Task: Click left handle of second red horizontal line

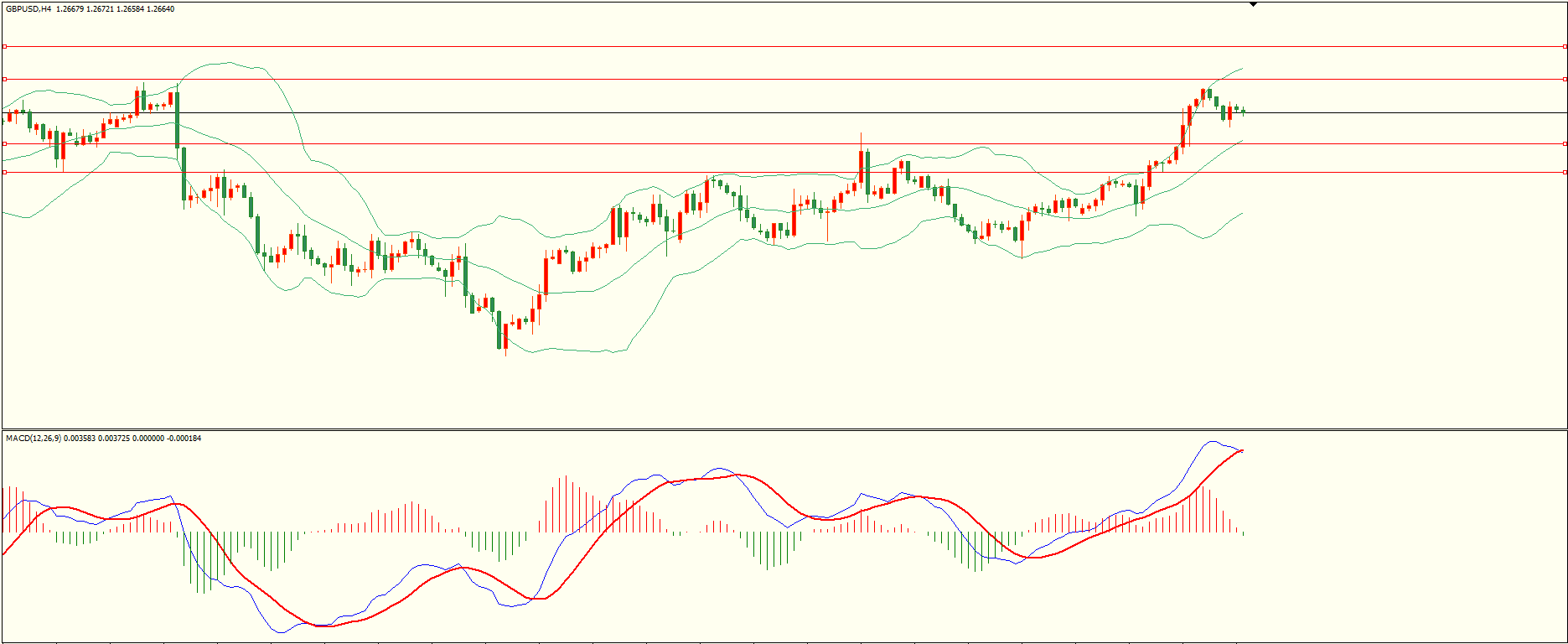Action: pyautogui.click(x=4, y=80)
